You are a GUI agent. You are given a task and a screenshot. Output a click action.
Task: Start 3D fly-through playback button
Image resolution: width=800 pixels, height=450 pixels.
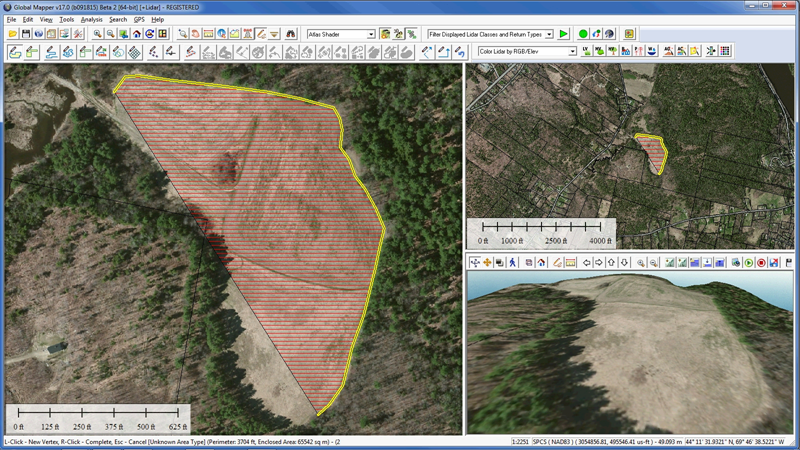[x=748, y=262]
